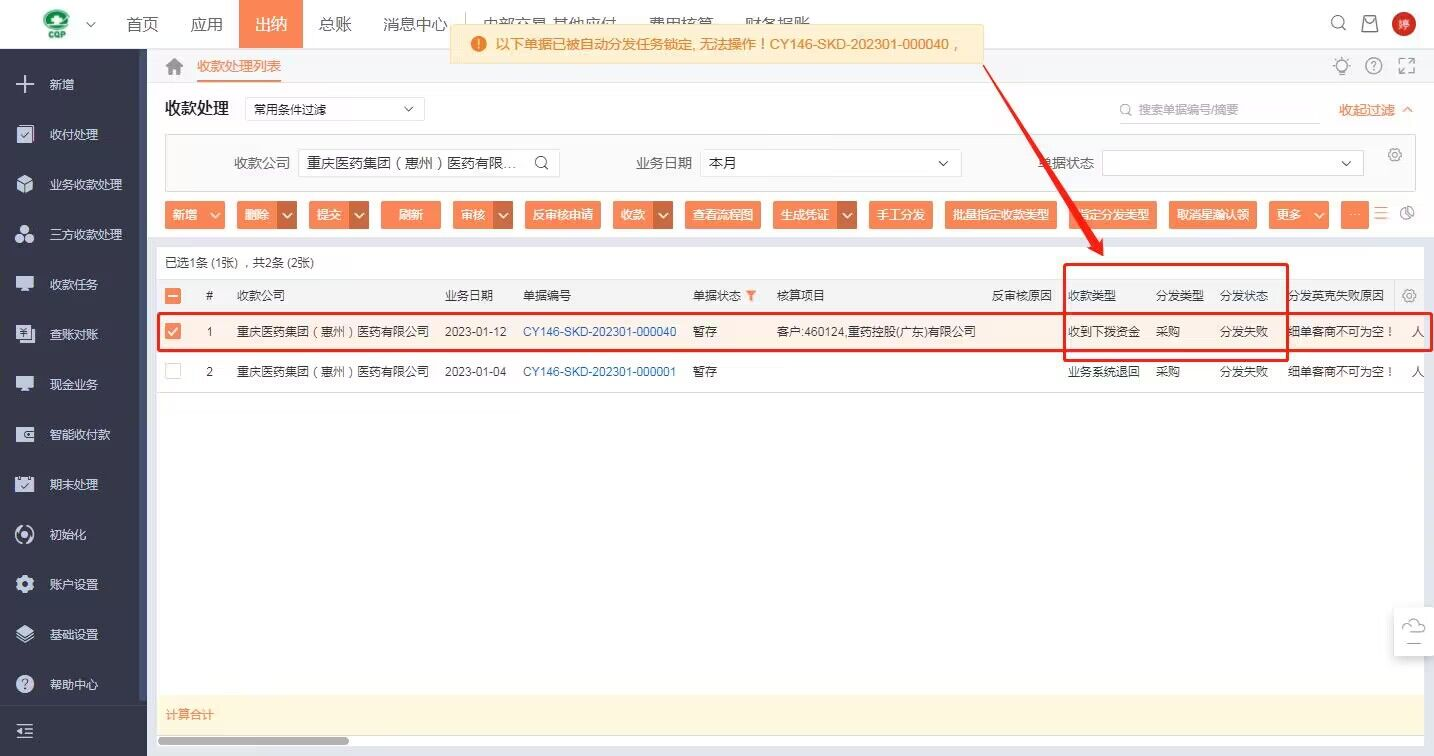This screenshot has height=756, width=1434.
Task: Click the CQP logo icon
Action: pyautogui.click(x=57, y=24)
